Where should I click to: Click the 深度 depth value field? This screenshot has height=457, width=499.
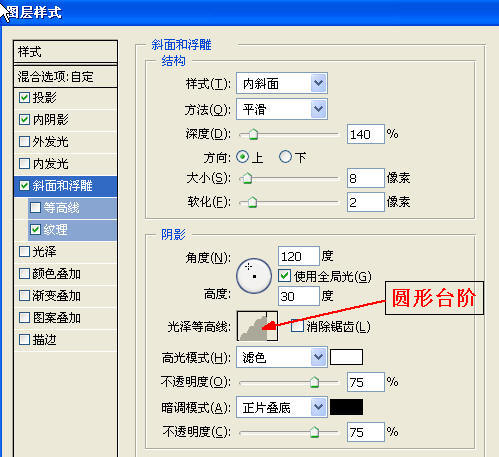pyautogui.click(x=366, y=134)
